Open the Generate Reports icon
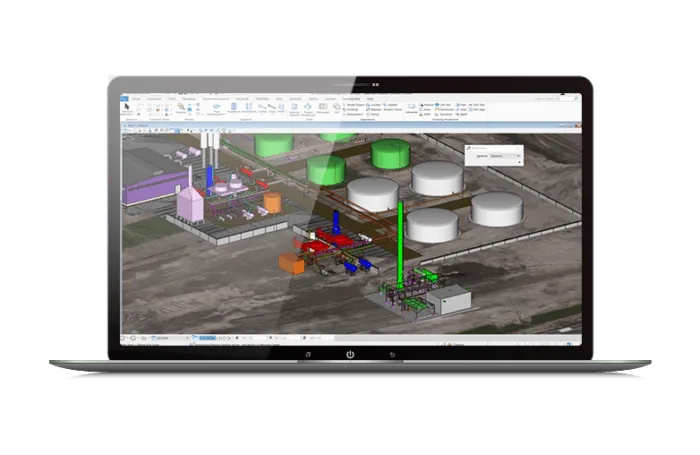Screen dimensions: 700x455 (294, 107)
